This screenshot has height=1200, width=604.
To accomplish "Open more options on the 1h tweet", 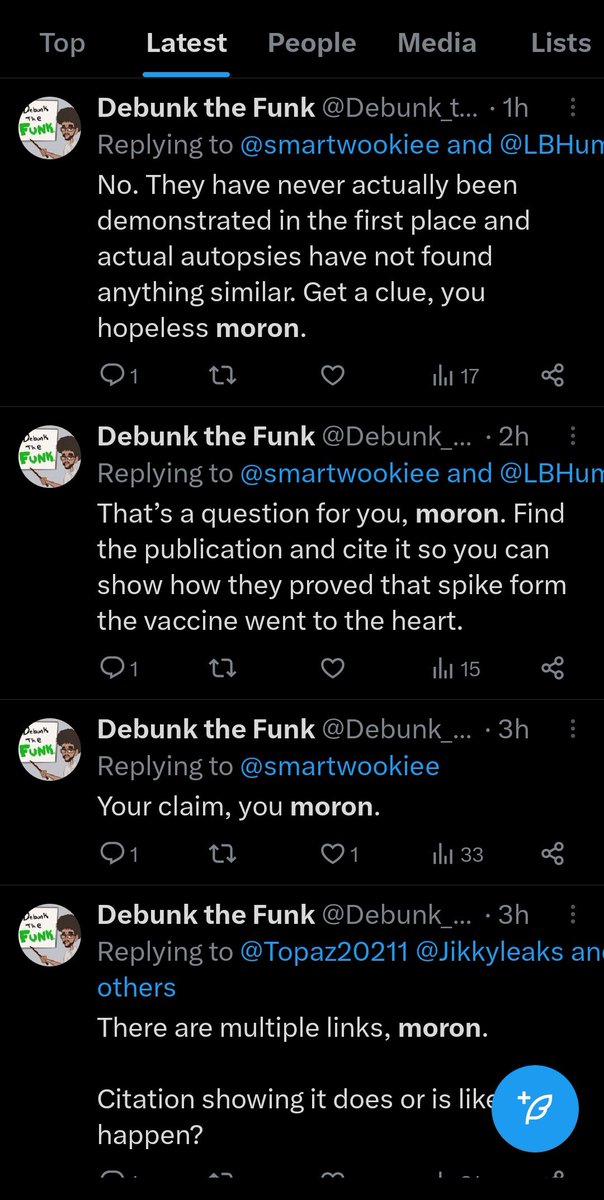I will (x=572, y=108).
